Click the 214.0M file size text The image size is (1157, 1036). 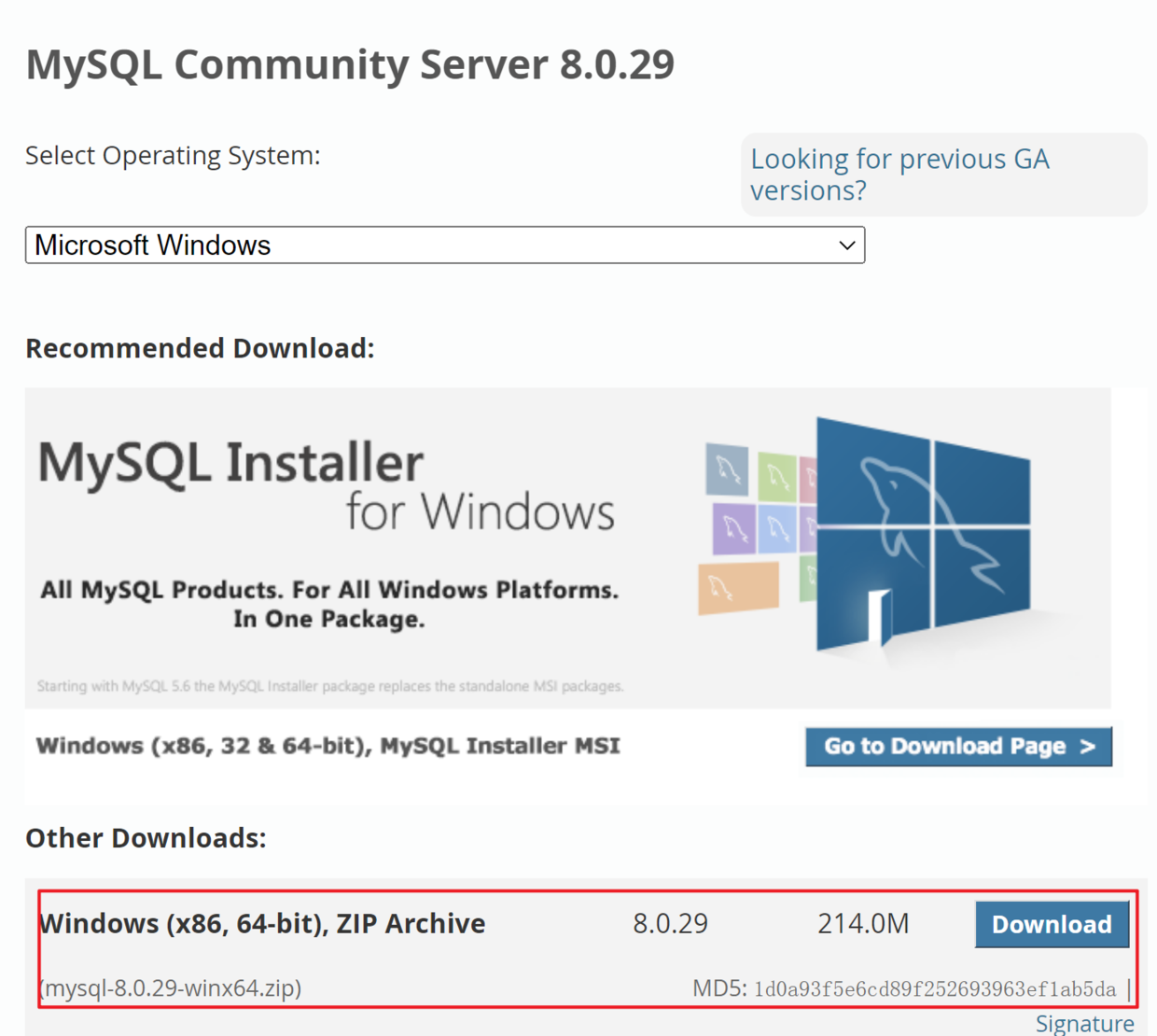863,923
